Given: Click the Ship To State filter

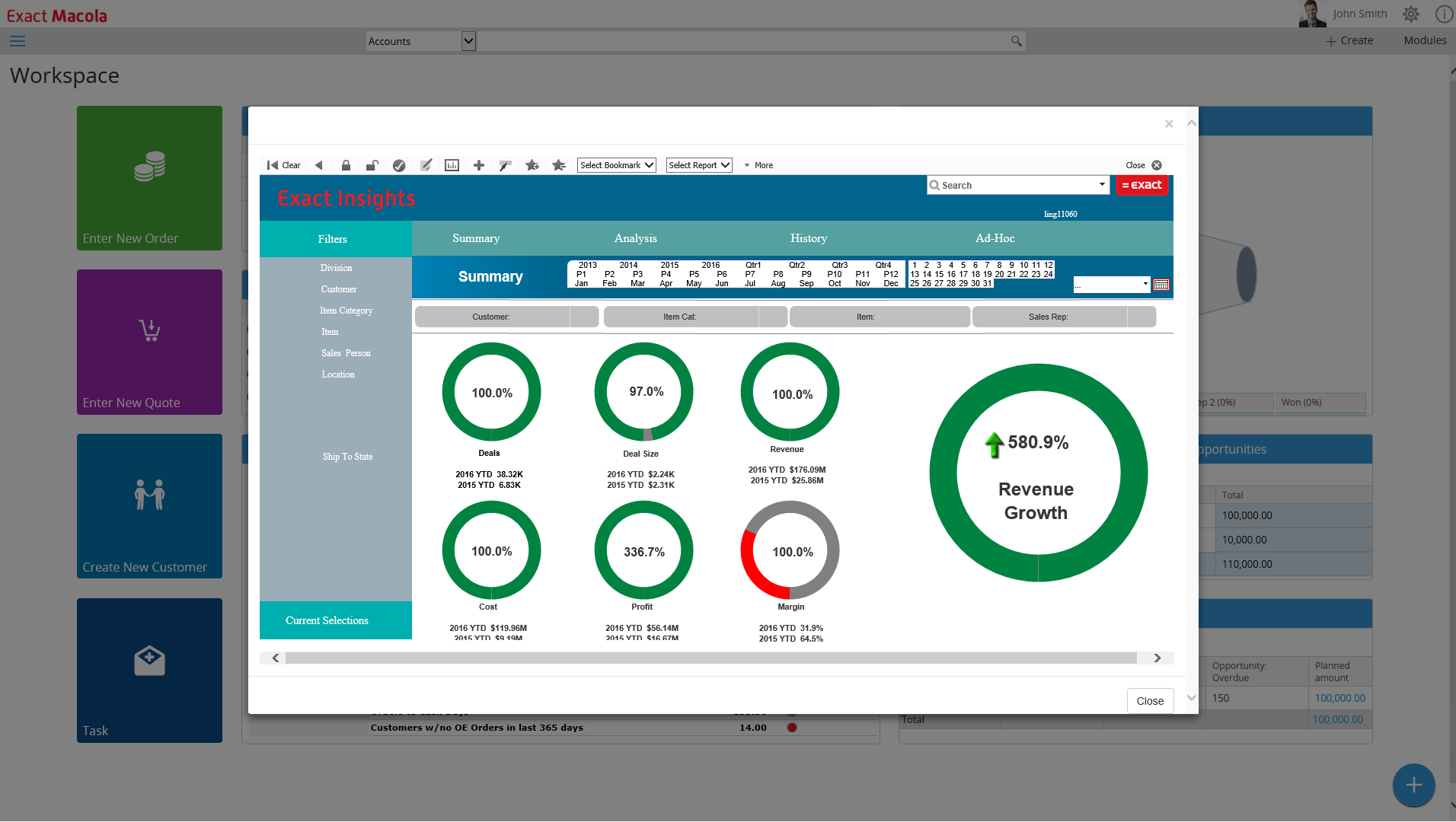Looking at the screenshot, I should 347,457.
